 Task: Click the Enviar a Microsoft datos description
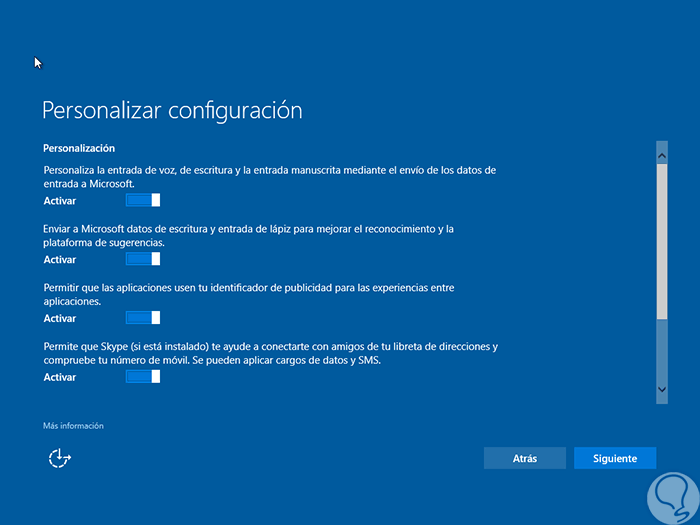(249, 235)
